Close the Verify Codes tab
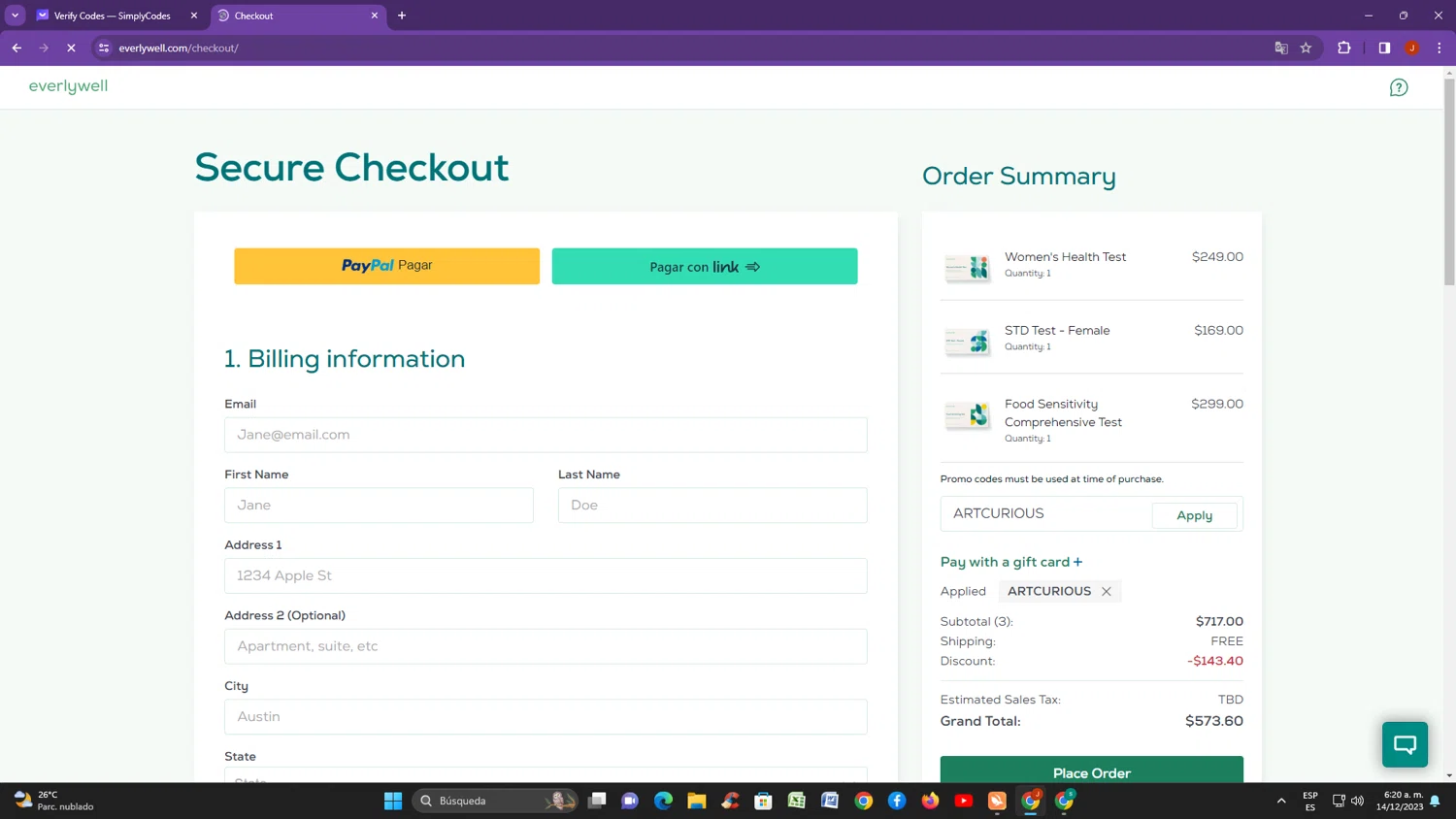Viewport: 1456px width, 819px height. click(x=193, y=16)
